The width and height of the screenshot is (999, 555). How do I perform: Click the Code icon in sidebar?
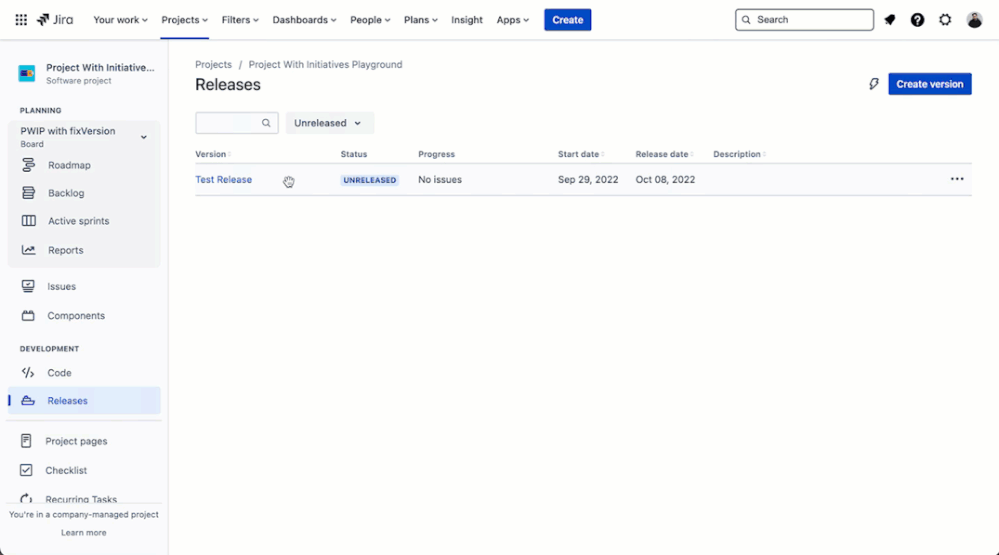[x=28, y=373]
